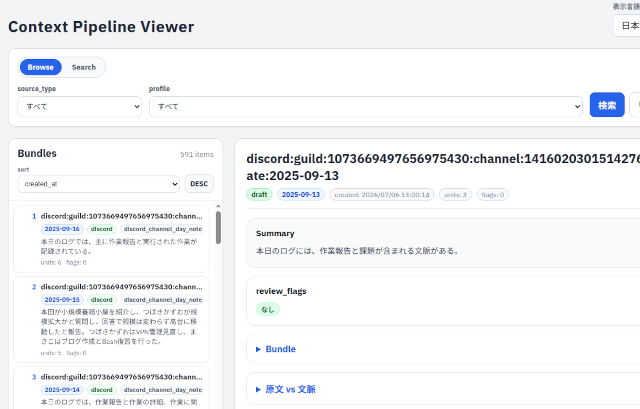Open the sort created_at dropdown
The width and height of the screenshot is (640, 409).
point(98,184)
